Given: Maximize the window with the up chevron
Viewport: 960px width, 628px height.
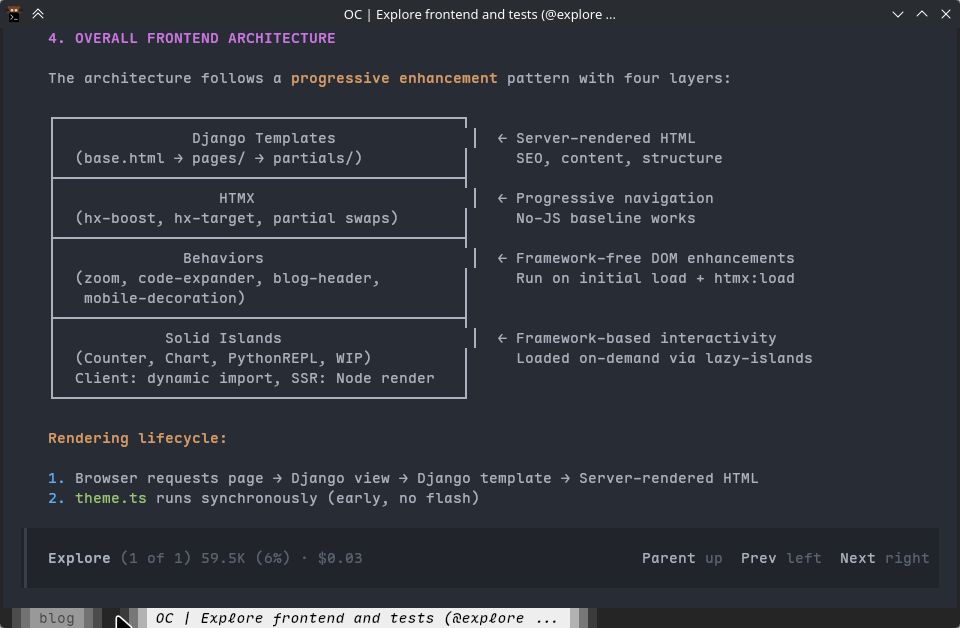Looking at the screenshot, I should pyautogui.click(x=921, y=14).
